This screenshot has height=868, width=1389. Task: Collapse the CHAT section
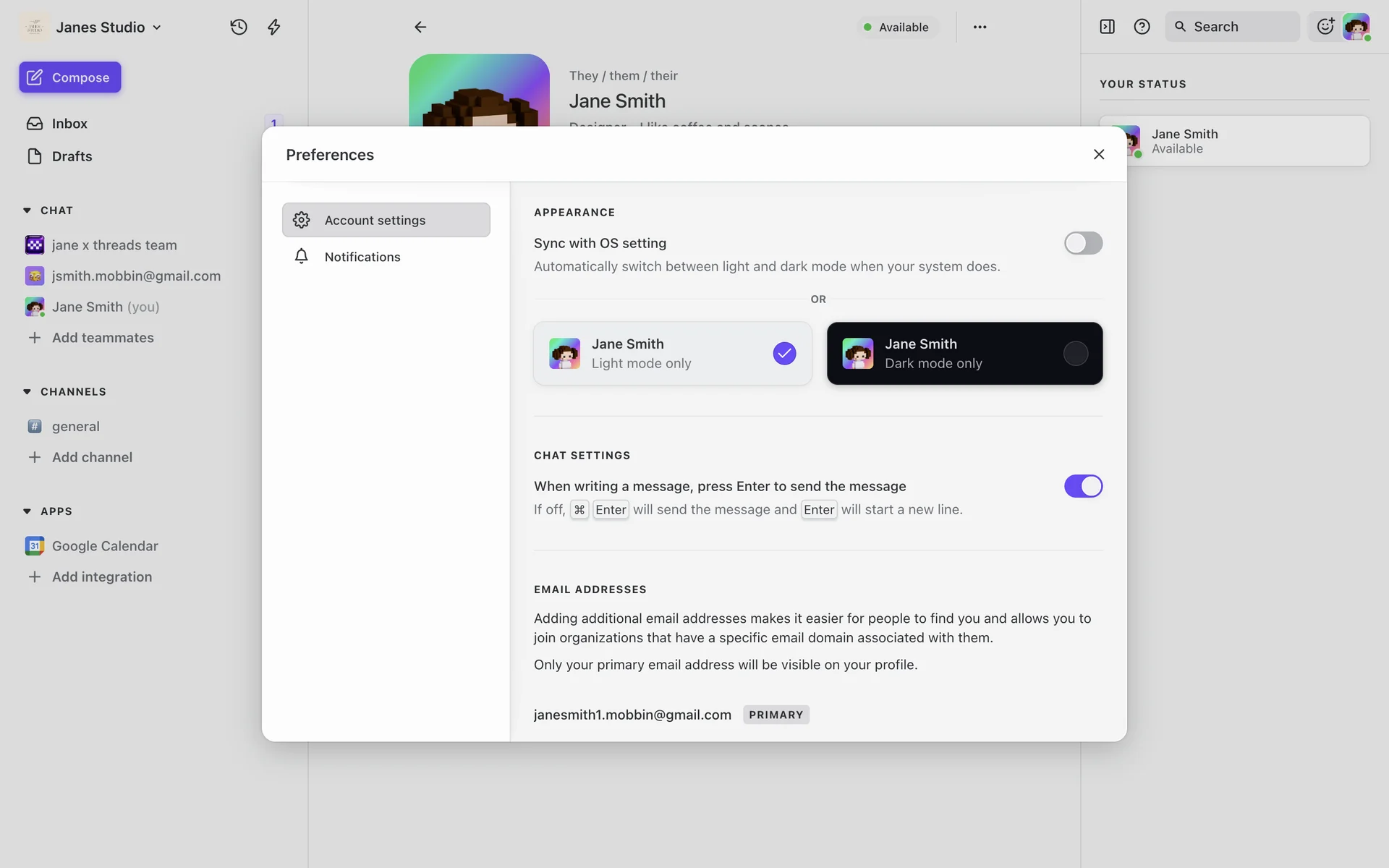(27, 210)
